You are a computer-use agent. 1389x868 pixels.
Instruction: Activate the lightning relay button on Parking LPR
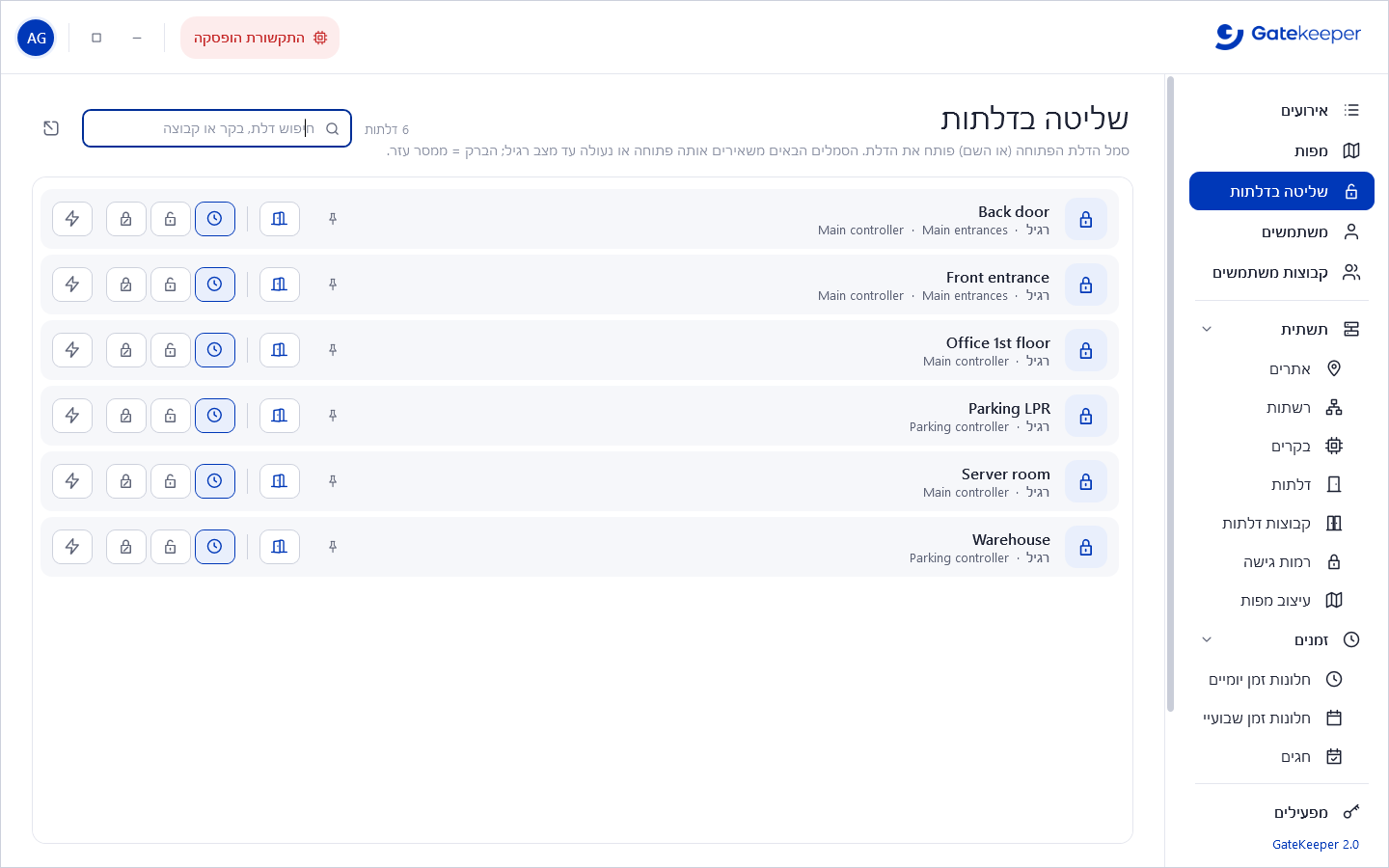point(72,416)
